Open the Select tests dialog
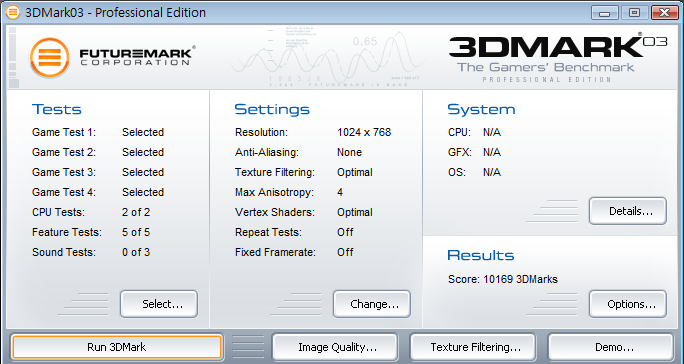Image resolution: width=684 pixels, height=364 pixels. point(159,304)
